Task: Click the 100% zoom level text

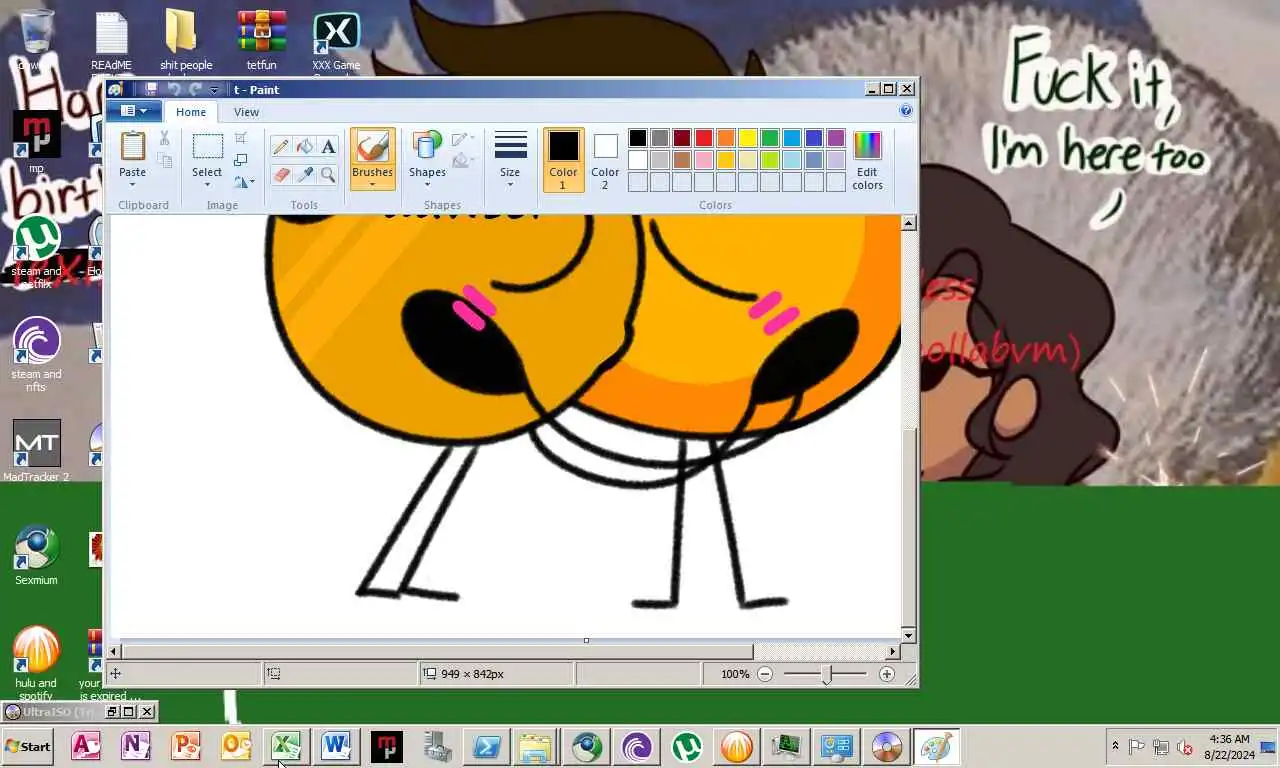Action: tap(735, 674)
